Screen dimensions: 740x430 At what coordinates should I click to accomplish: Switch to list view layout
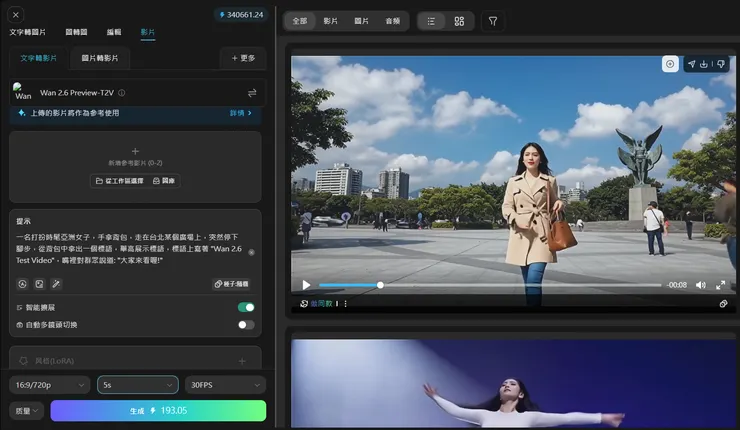tap(431, 21)
